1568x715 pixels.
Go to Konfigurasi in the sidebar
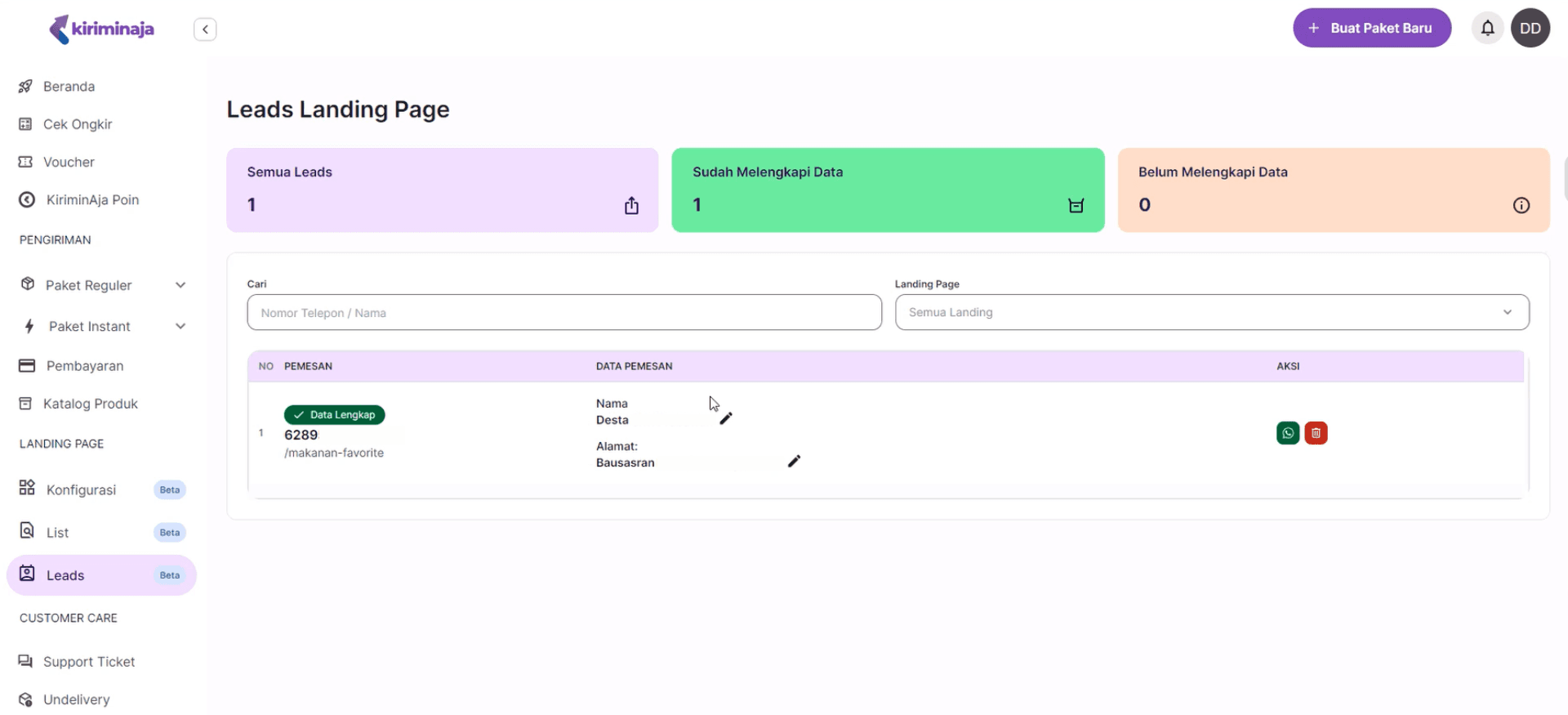[x=81, y=489]
